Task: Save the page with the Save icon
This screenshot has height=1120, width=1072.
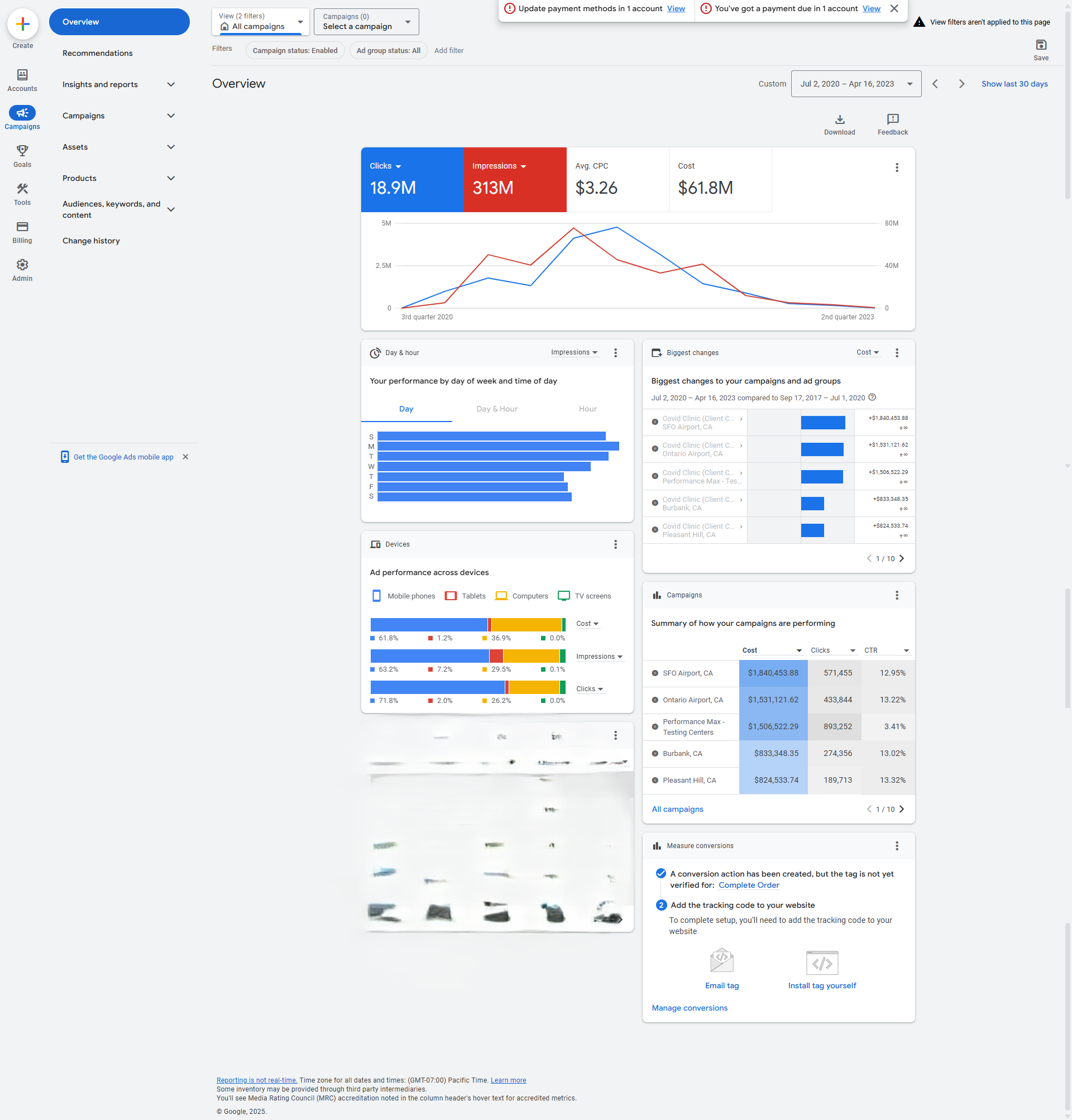Action: point(1041,45)
